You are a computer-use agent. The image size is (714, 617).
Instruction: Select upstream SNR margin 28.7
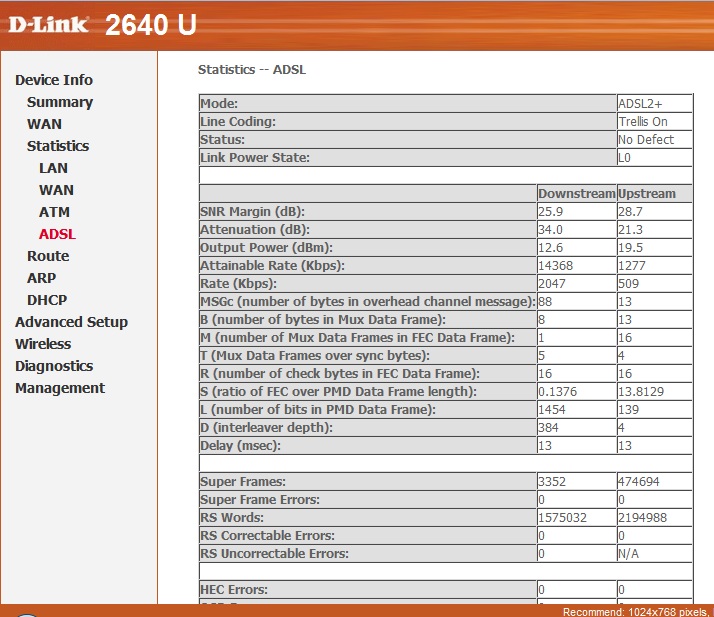coord(630,212)
